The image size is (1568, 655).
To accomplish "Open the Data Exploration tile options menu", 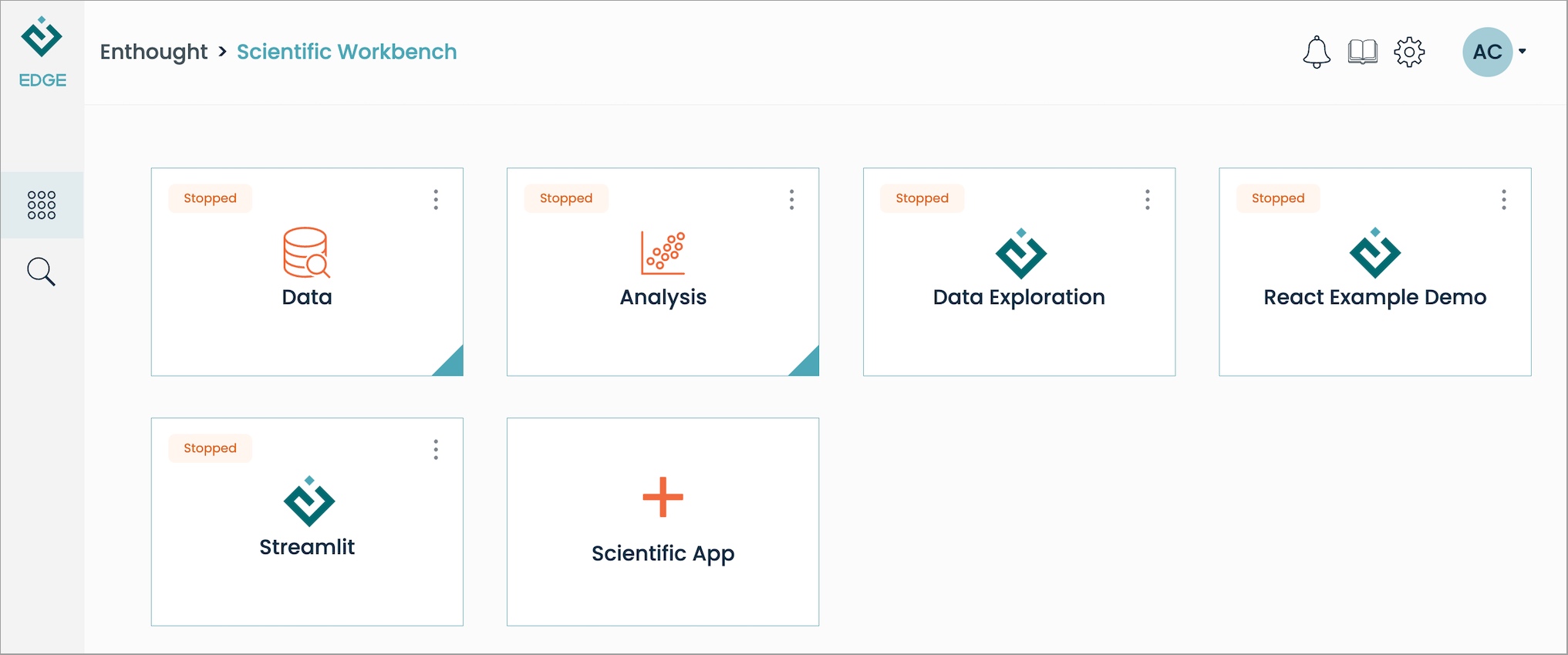I will tap(1148, 200).
